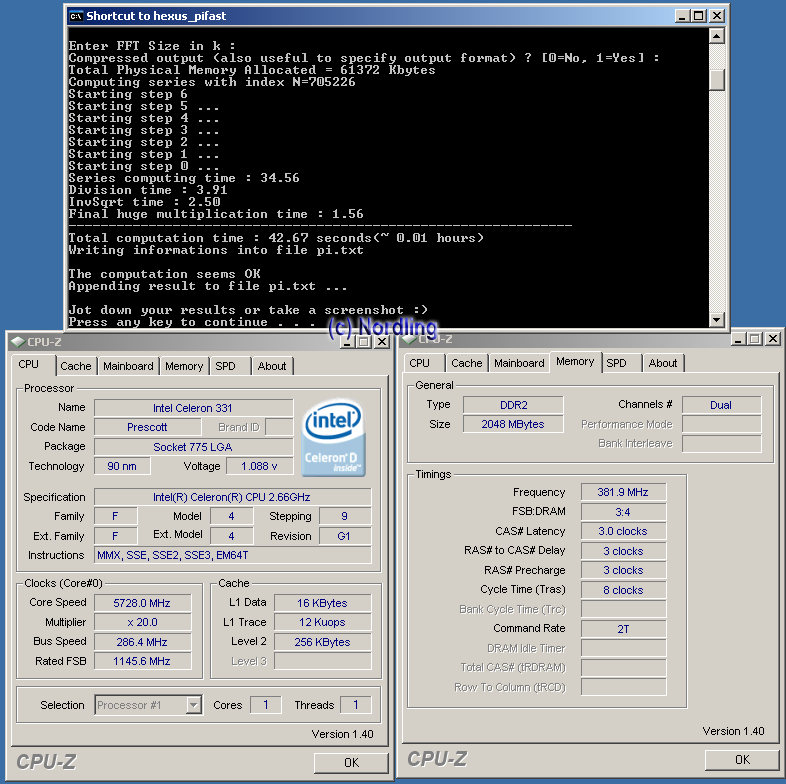786x784 pixels.
Task: Select Memory tab in the right CPU-Z window
Action: tap(575, 361)
